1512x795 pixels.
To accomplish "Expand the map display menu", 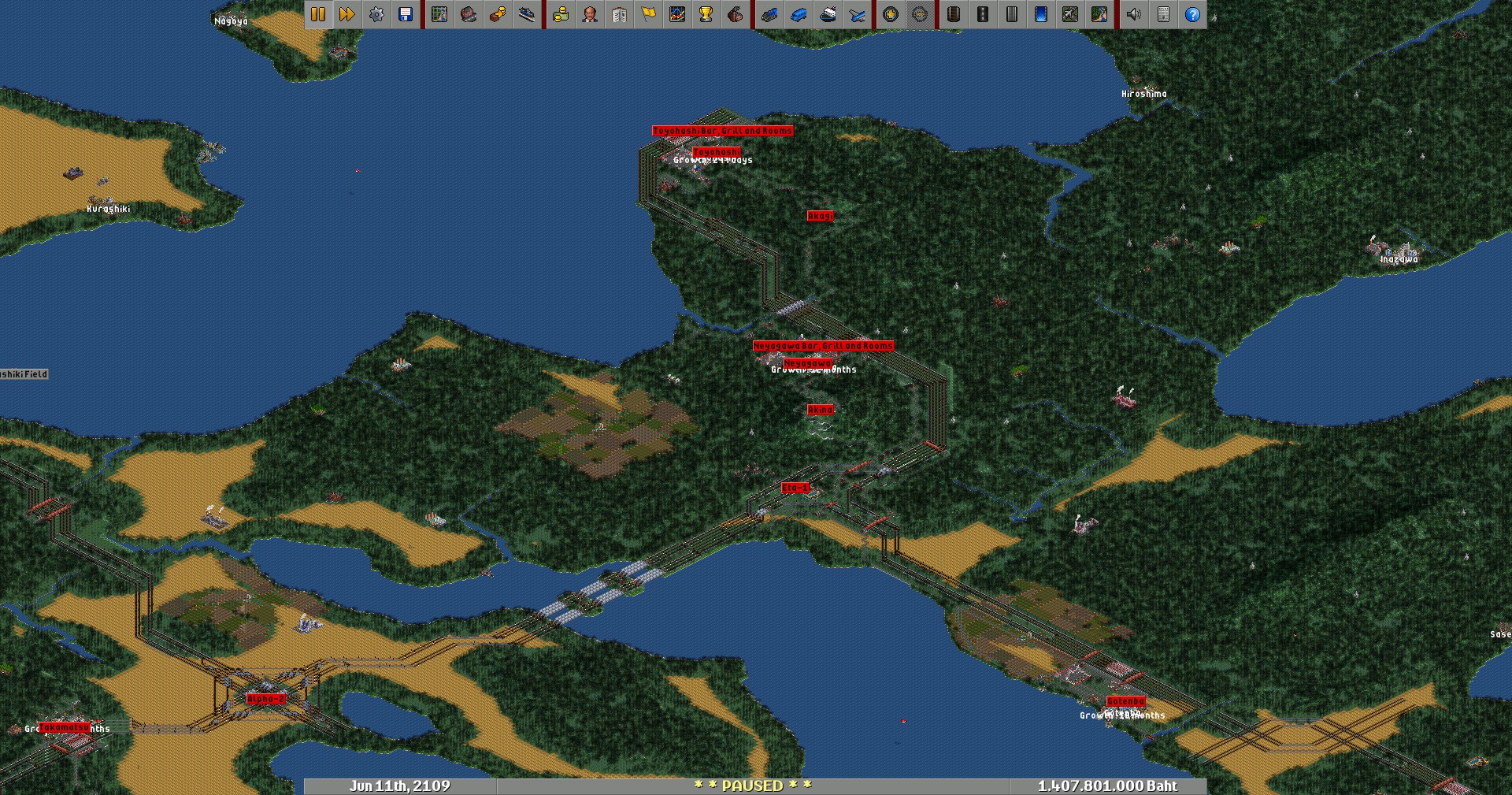I will [439, 14].
